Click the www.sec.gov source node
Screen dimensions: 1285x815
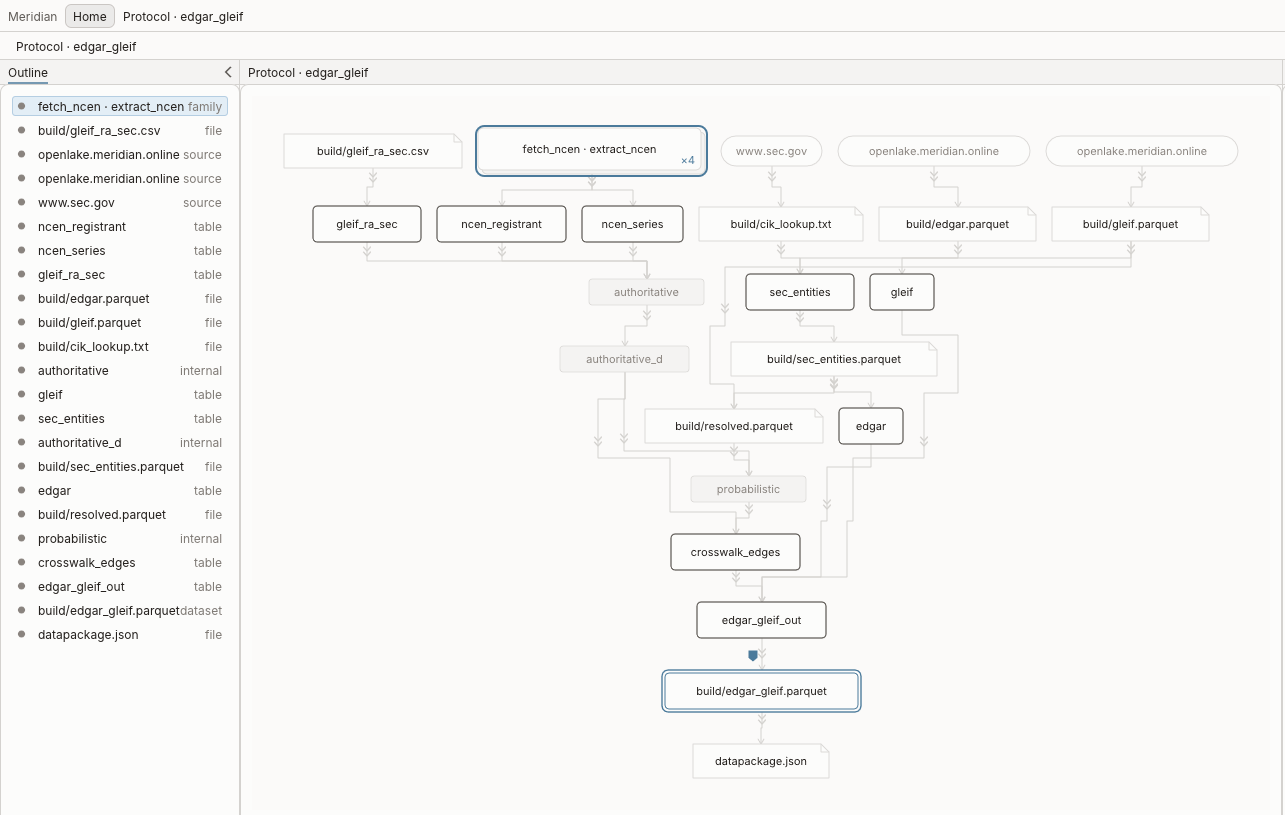[x=771, y=151]
